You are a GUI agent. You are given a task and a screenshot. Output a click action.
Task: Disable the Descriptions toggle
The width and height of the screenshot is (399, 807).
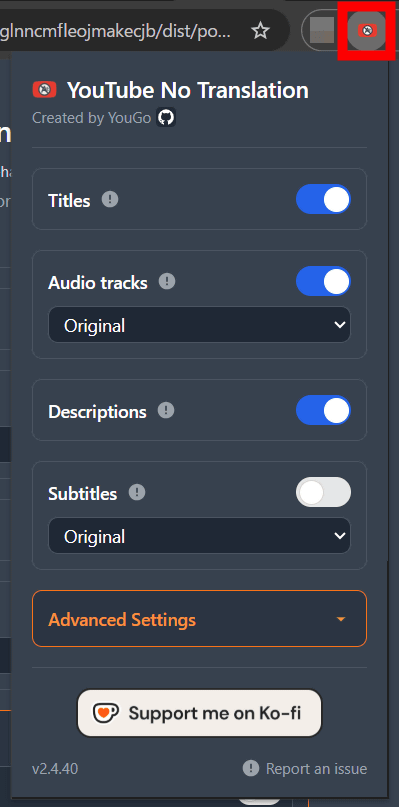[323, 410]
